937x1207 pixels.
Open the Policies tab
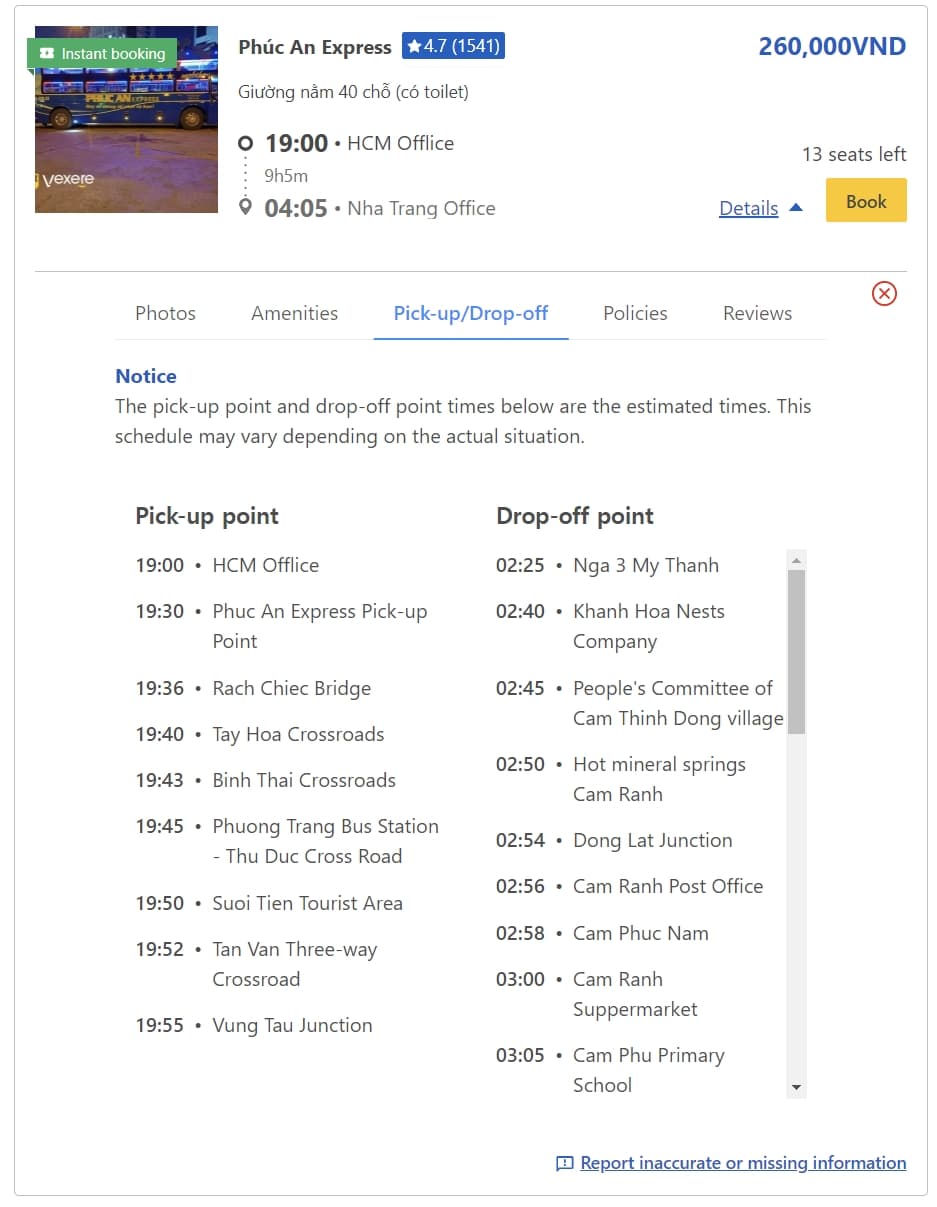[635, 313]
